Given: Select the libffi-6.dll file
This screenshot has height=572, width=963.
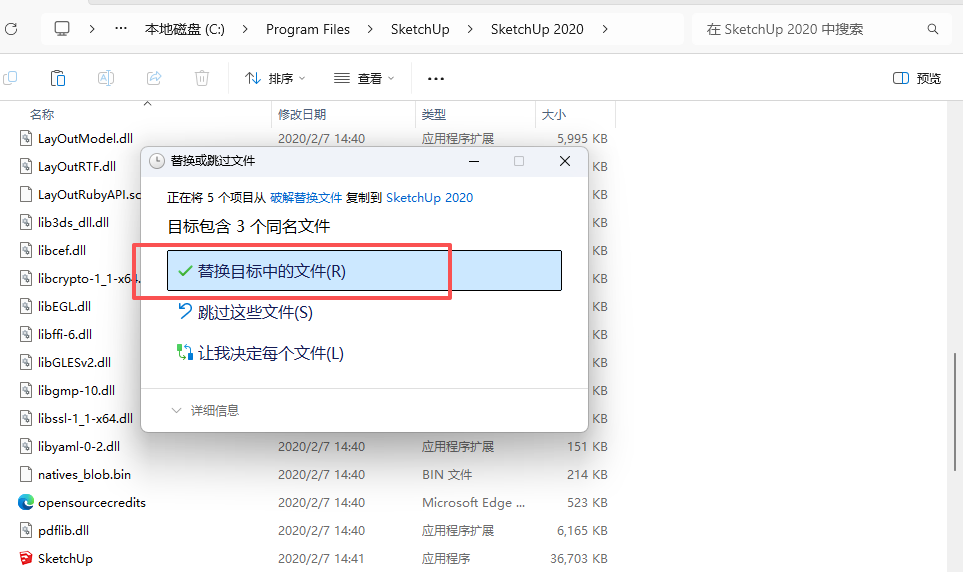Looking at the screenshot, I should click(64, 334).
